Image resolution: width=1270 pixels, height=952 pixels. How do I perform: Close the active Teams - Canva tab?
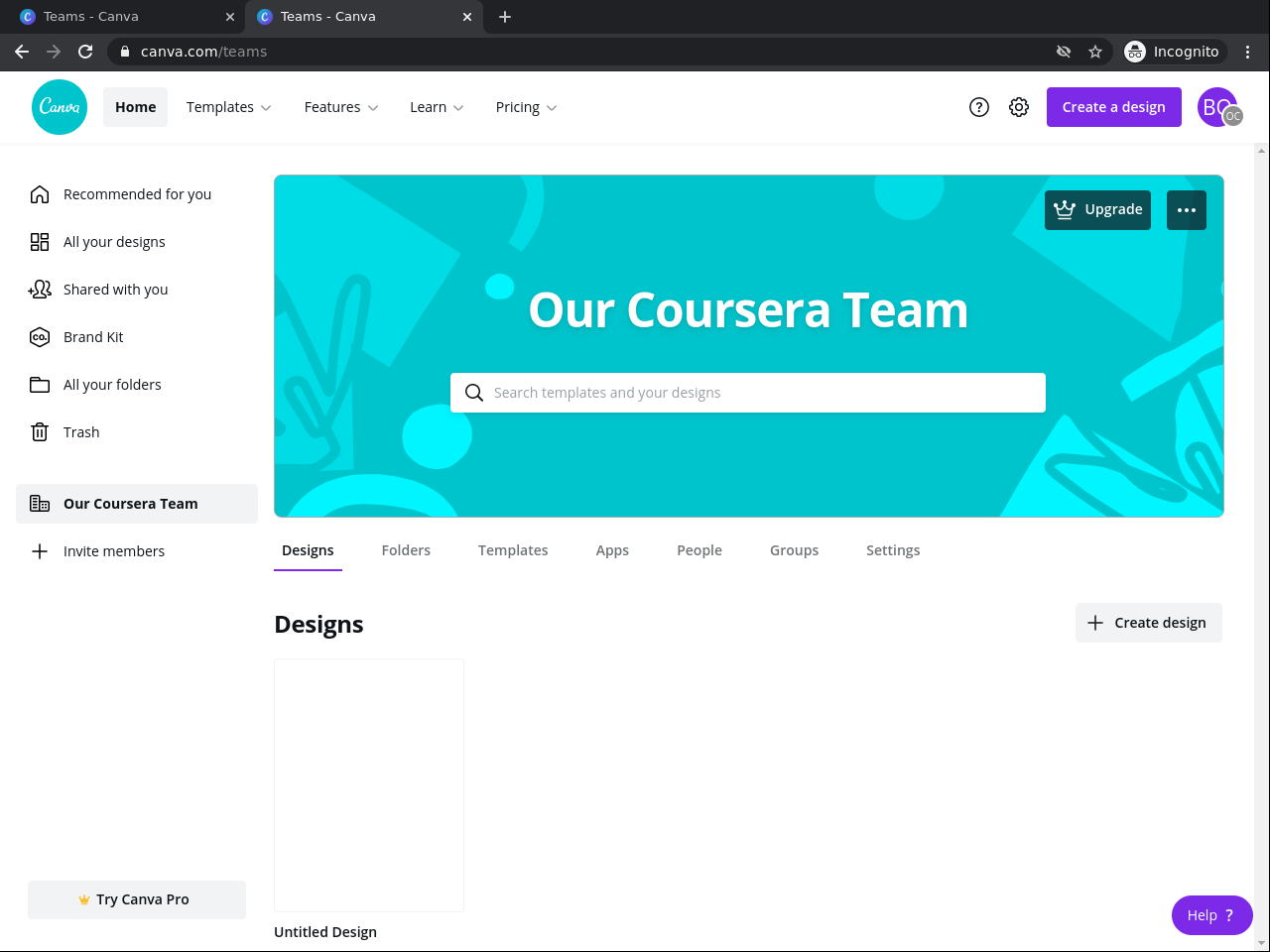[467, 17]
